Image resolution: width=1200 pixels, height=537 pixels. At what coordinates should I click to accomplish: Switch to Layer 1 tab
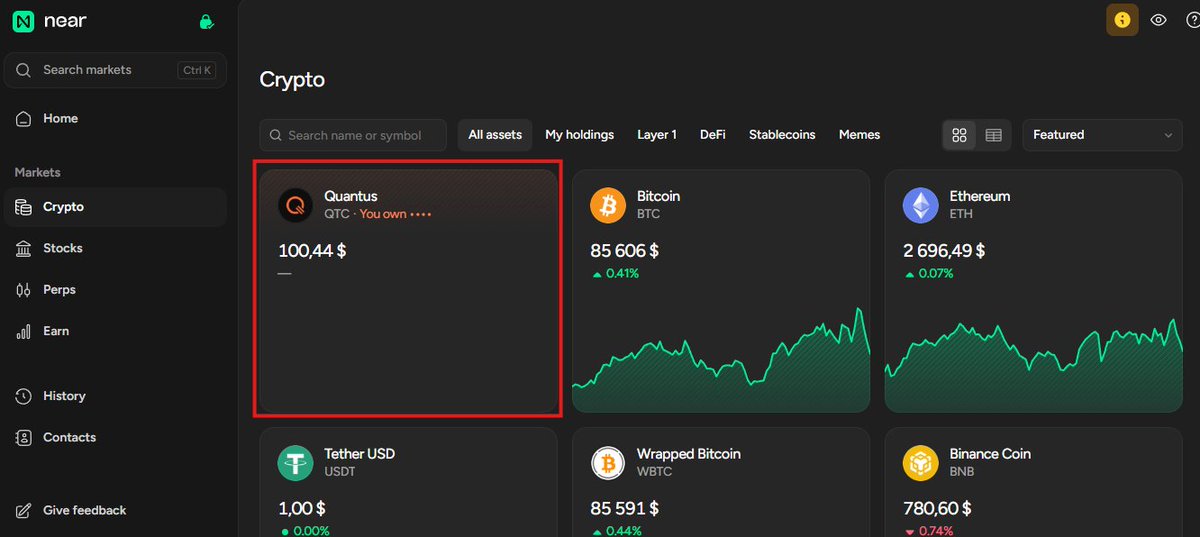click(x=657, y=135)
